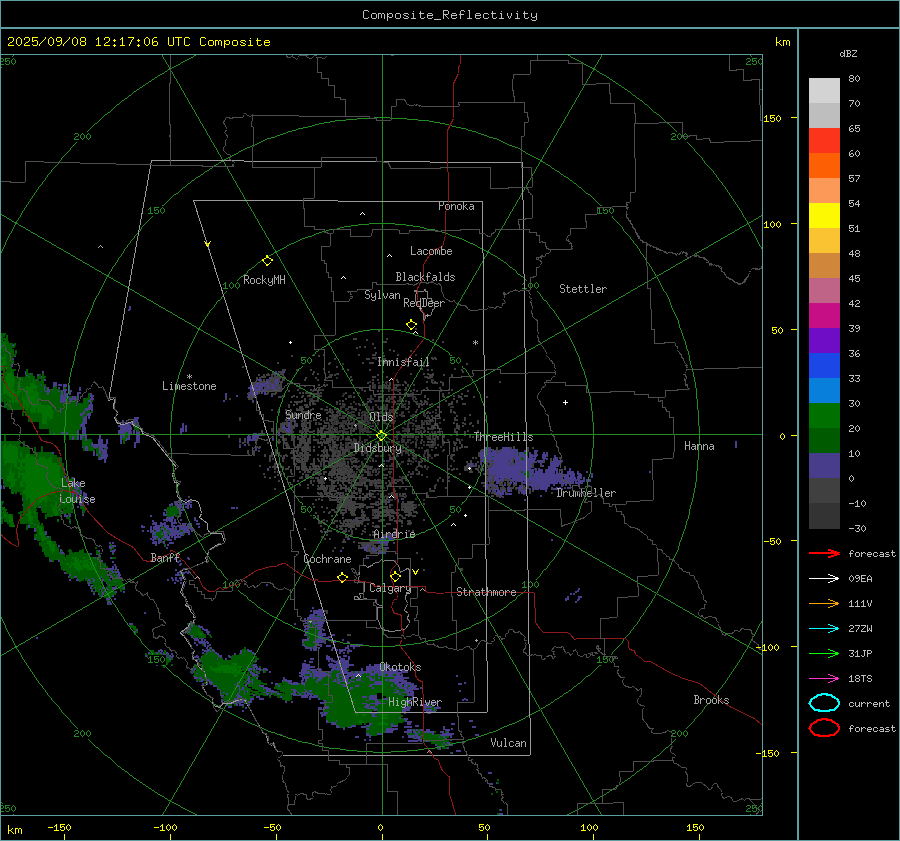Click the yellow diamond marker below RedDeer
Screen dimensions: 900x841
point(412,325)
